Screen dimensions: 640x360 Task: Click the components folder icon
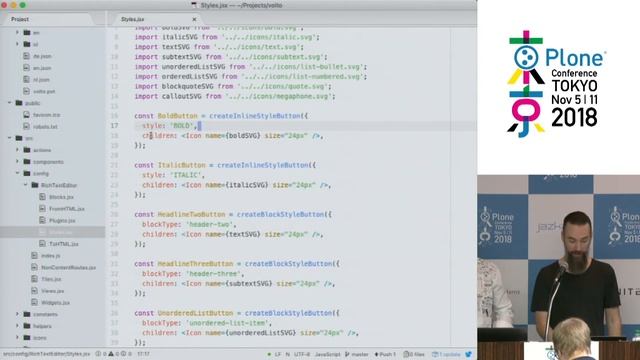[27, 162]
